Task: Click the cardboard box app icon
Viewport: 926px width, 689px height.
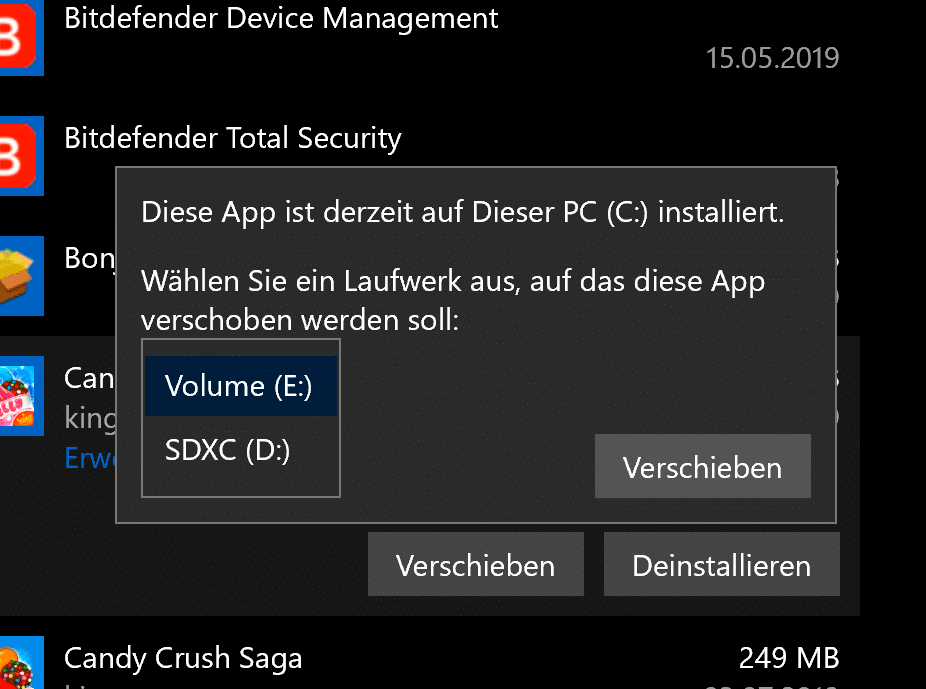Action: [21, 276]
